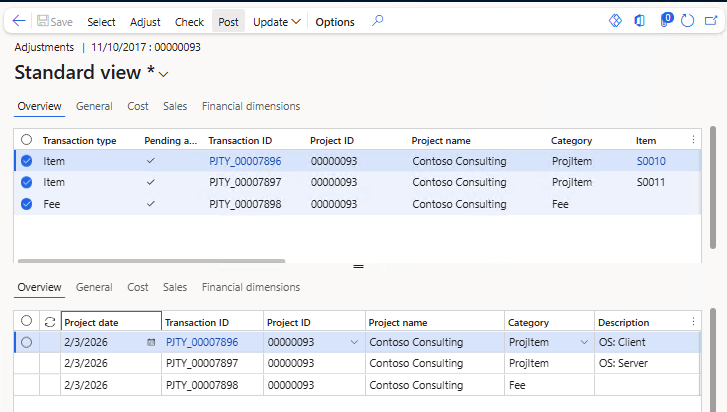This screenshot has width=727, height=412.
Task: Open in Microsoft Office icon
Action: pyautogui.click(x=639, y=21)
